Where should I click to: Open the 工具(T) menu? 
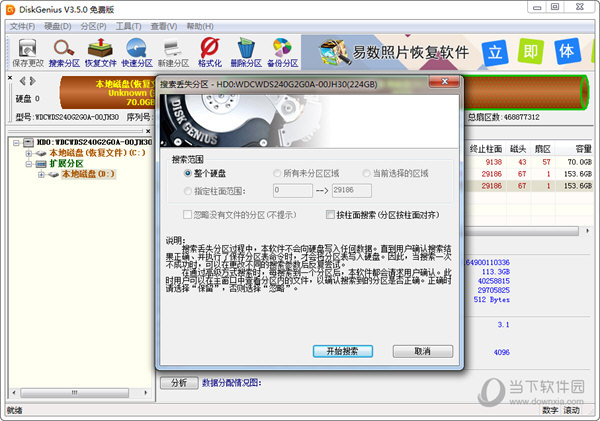click(129, 26)
